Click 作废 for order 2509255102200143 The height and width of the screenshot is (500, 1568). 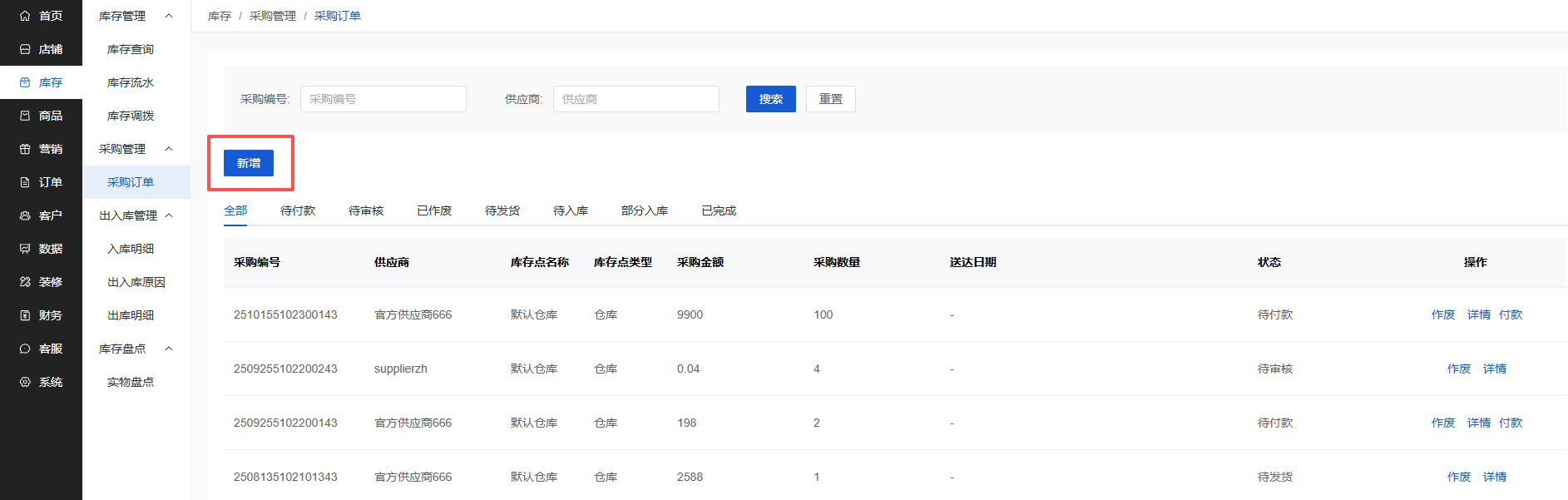point(1443,423)
